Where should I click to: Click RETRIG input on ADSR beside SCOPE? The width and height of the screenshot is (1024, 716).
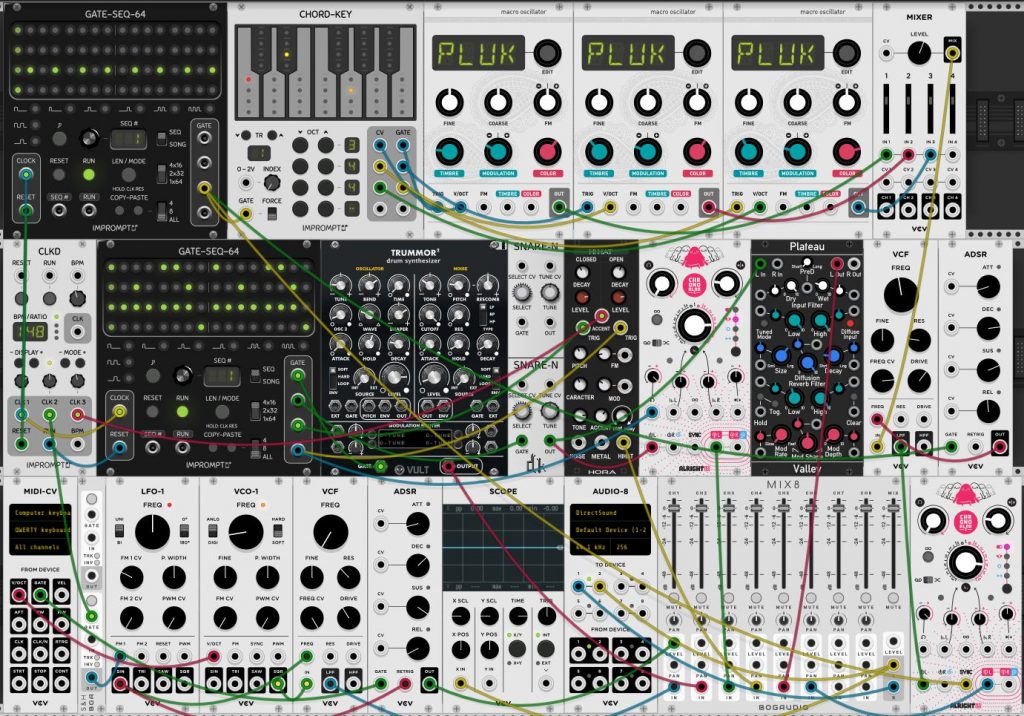[x=405, y=683]
